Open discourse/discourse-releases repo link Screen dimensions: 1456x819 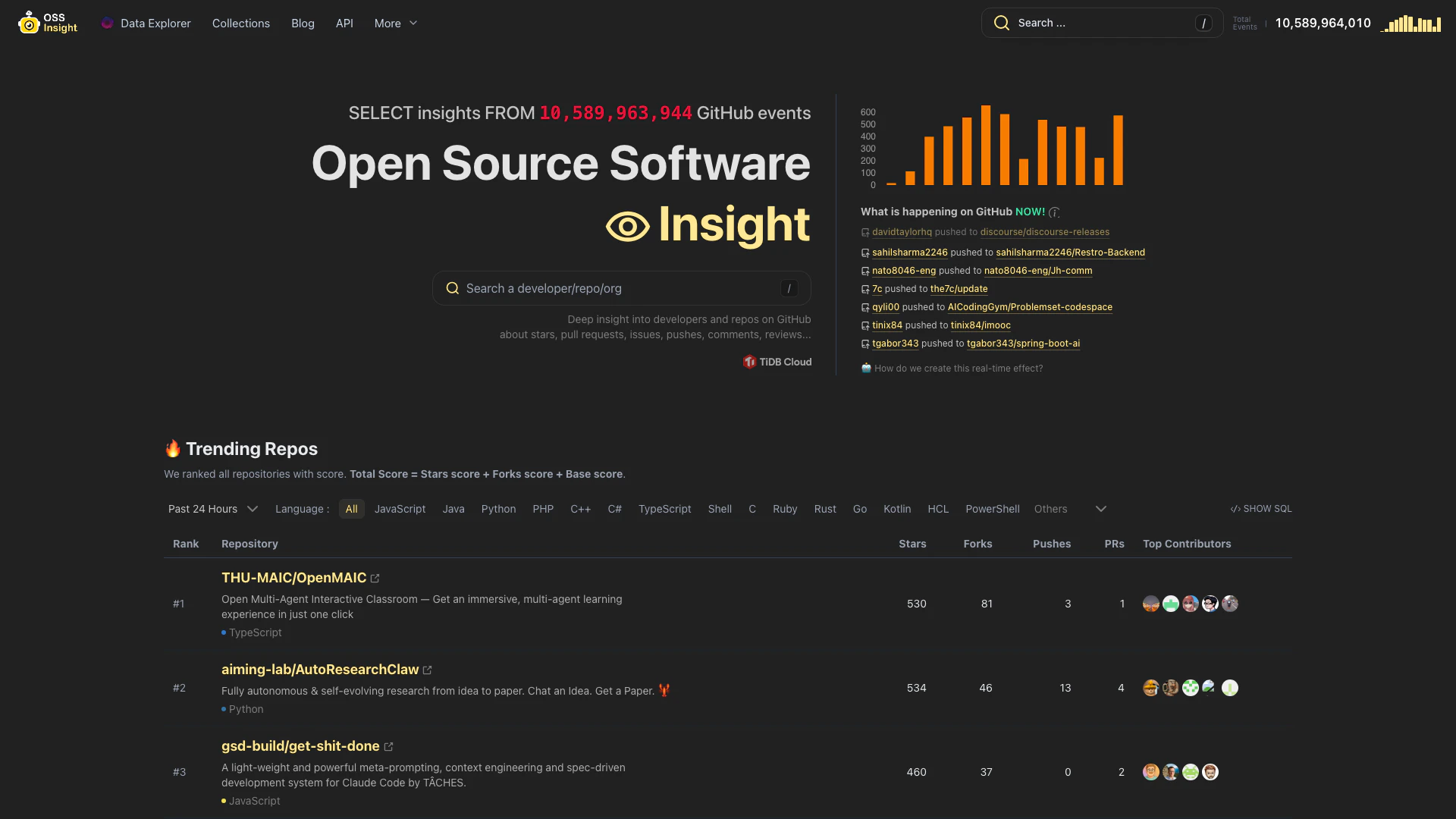[x=1044, y=232]
